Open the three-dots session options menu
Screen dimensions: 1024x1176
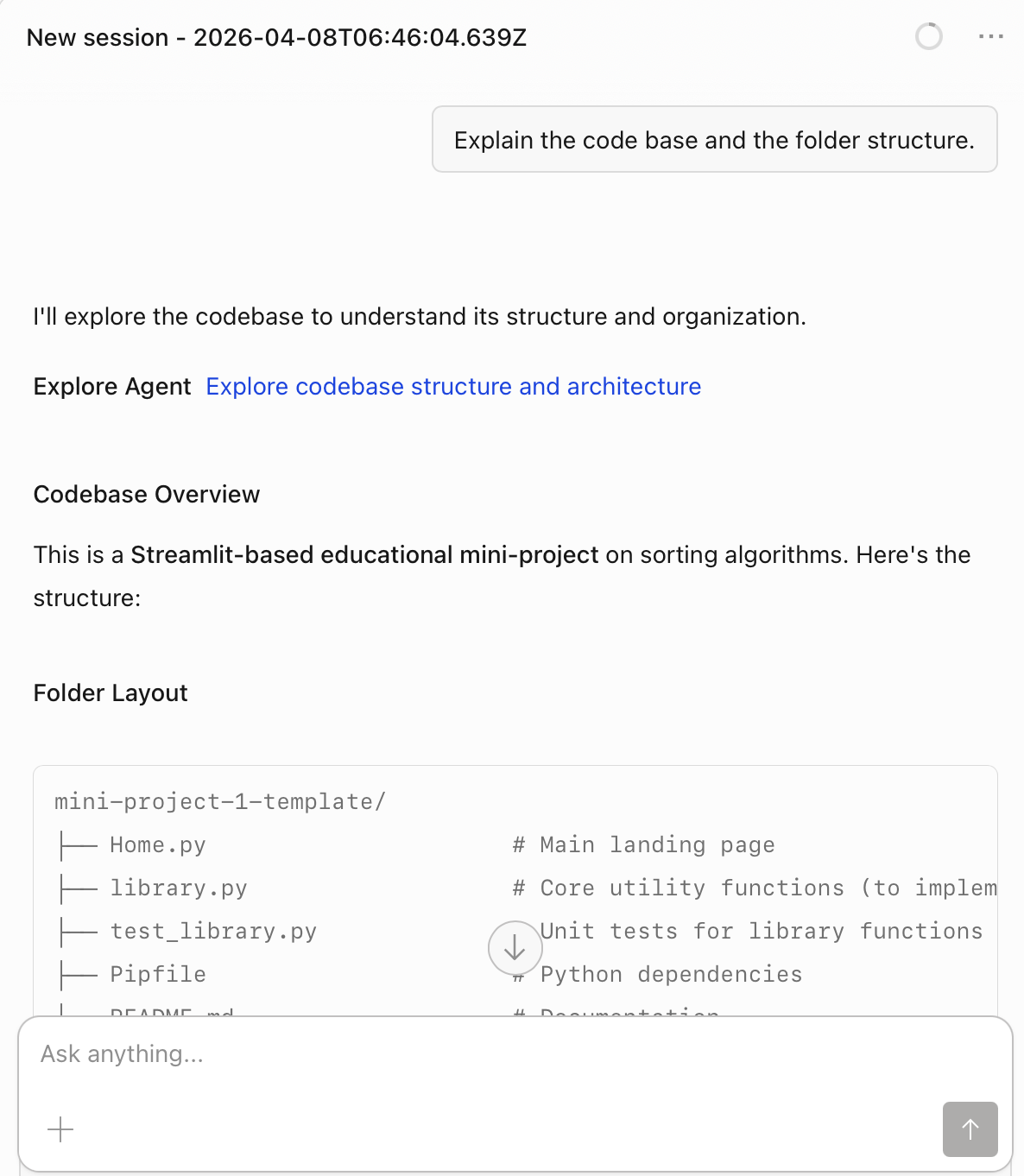tap(990, 37)
